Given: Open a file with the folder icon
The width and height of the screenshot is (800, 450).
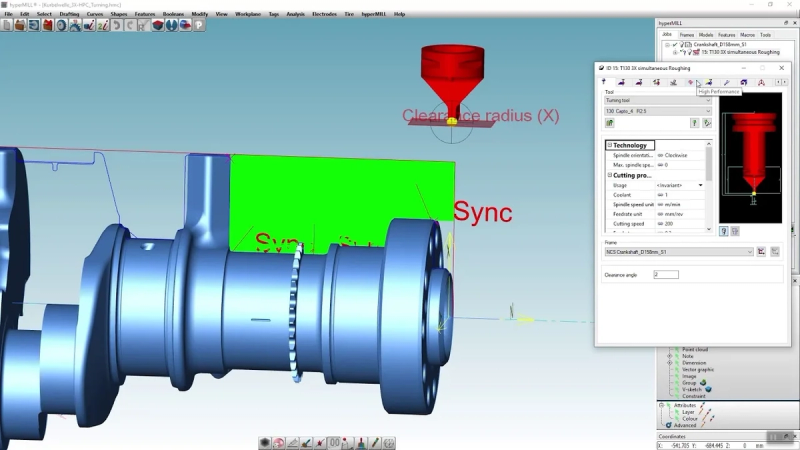Looking at the screenshot, I should coord(20,25).
